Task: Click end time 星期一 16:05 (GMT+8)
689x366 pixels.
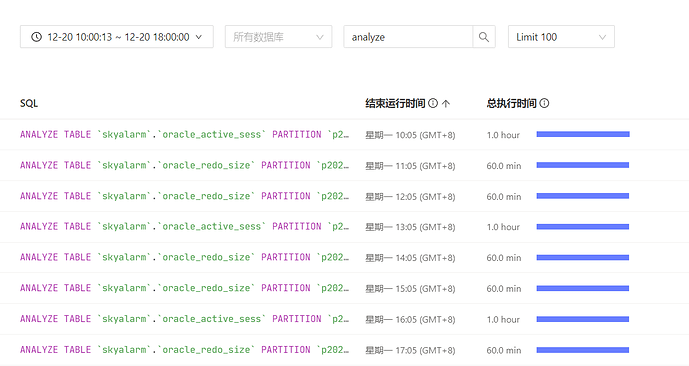Action: [x=410, y=319]
